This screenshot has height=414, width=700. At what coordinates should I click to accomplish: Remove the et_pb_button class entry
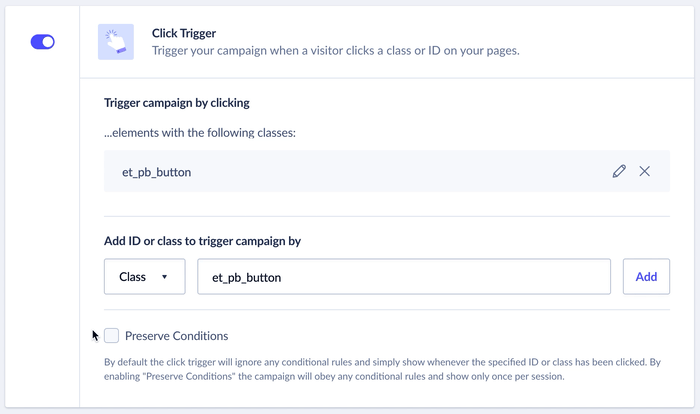point(645,171)
